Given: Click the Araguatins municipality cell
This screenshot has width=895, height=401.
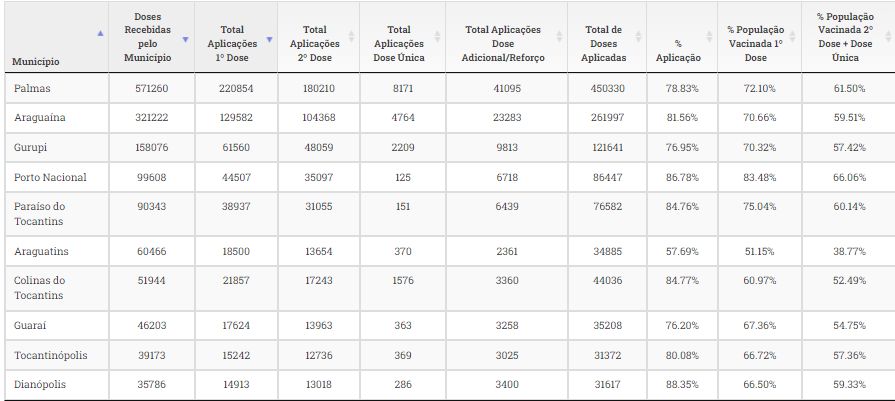Looking at the screenshot, I should [x=42, y=250].
